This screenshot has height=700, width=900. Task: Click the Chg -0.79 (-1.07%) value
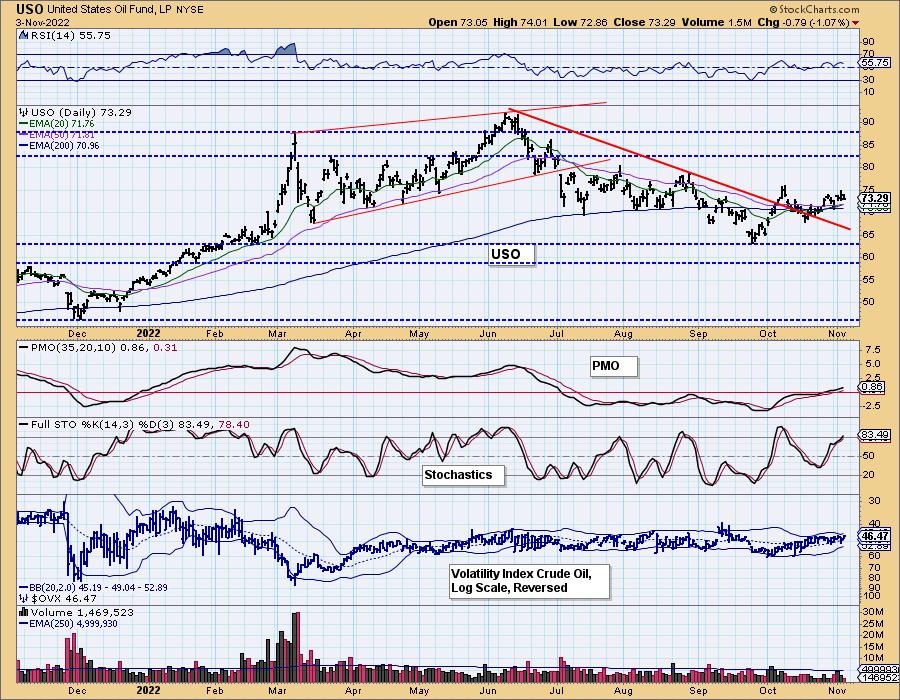click(804, 22)
